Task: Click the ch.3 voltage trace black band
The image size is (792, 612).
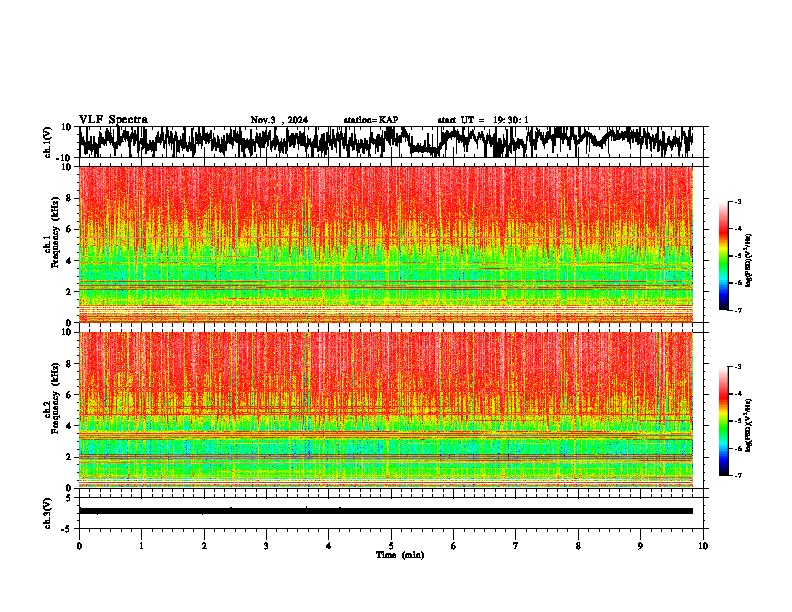Action: [386, 511]
